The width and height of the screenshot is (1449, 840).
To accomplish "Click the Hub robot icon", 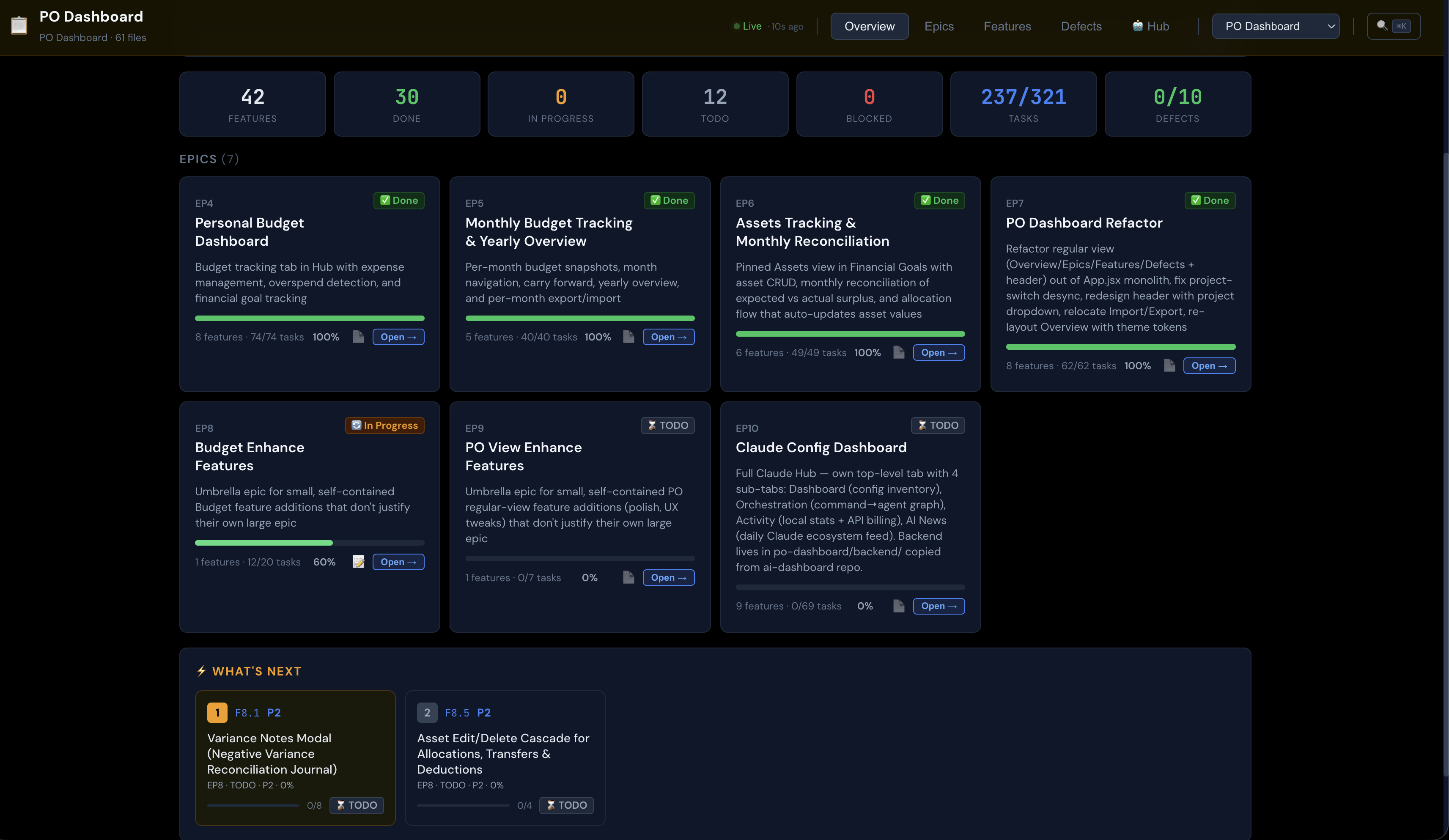I will click(x=1137, y=26).
